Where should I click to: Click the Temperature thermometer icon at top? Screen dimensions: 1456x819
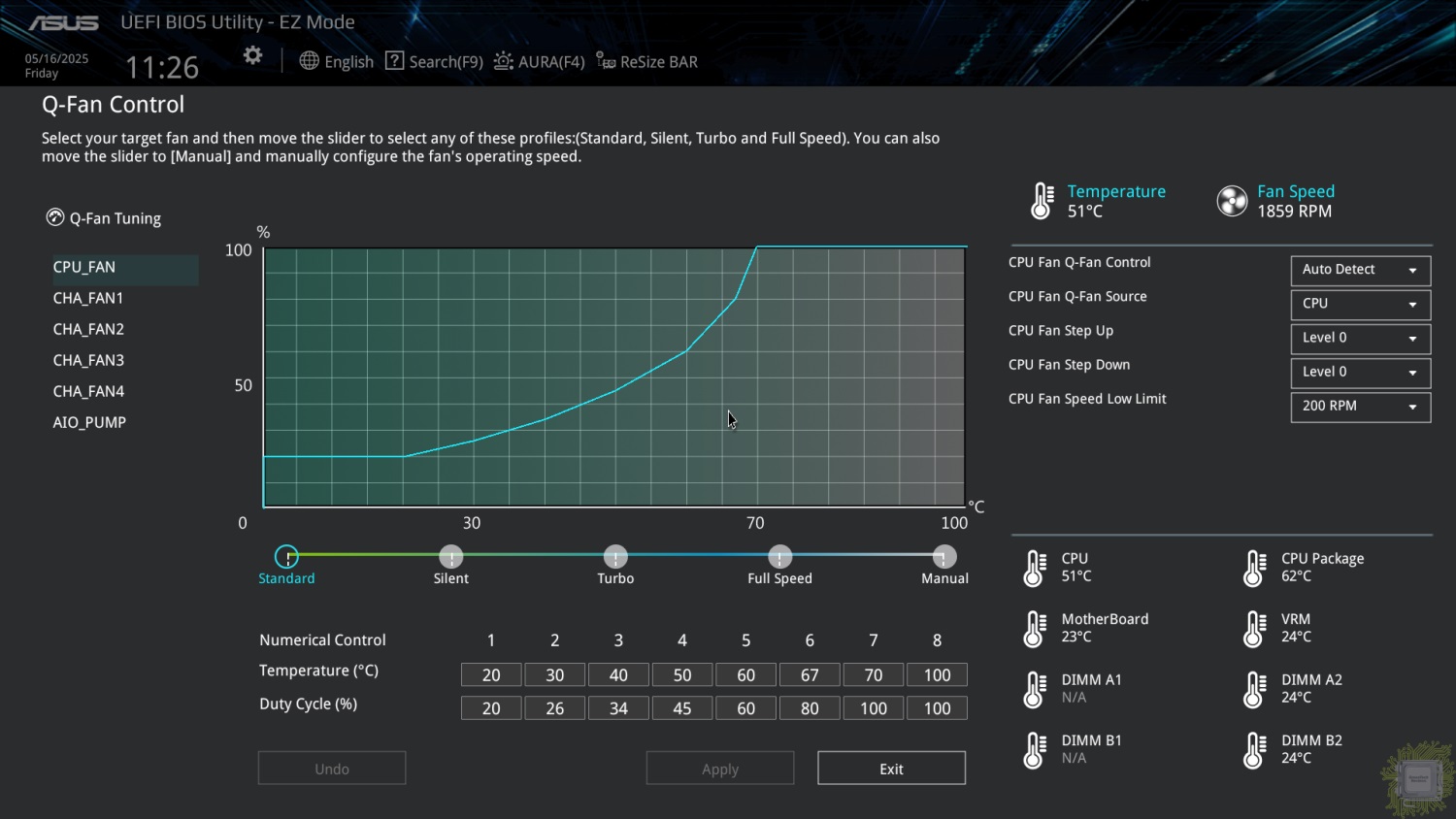pyautogui.click(x=1041, y=201)
